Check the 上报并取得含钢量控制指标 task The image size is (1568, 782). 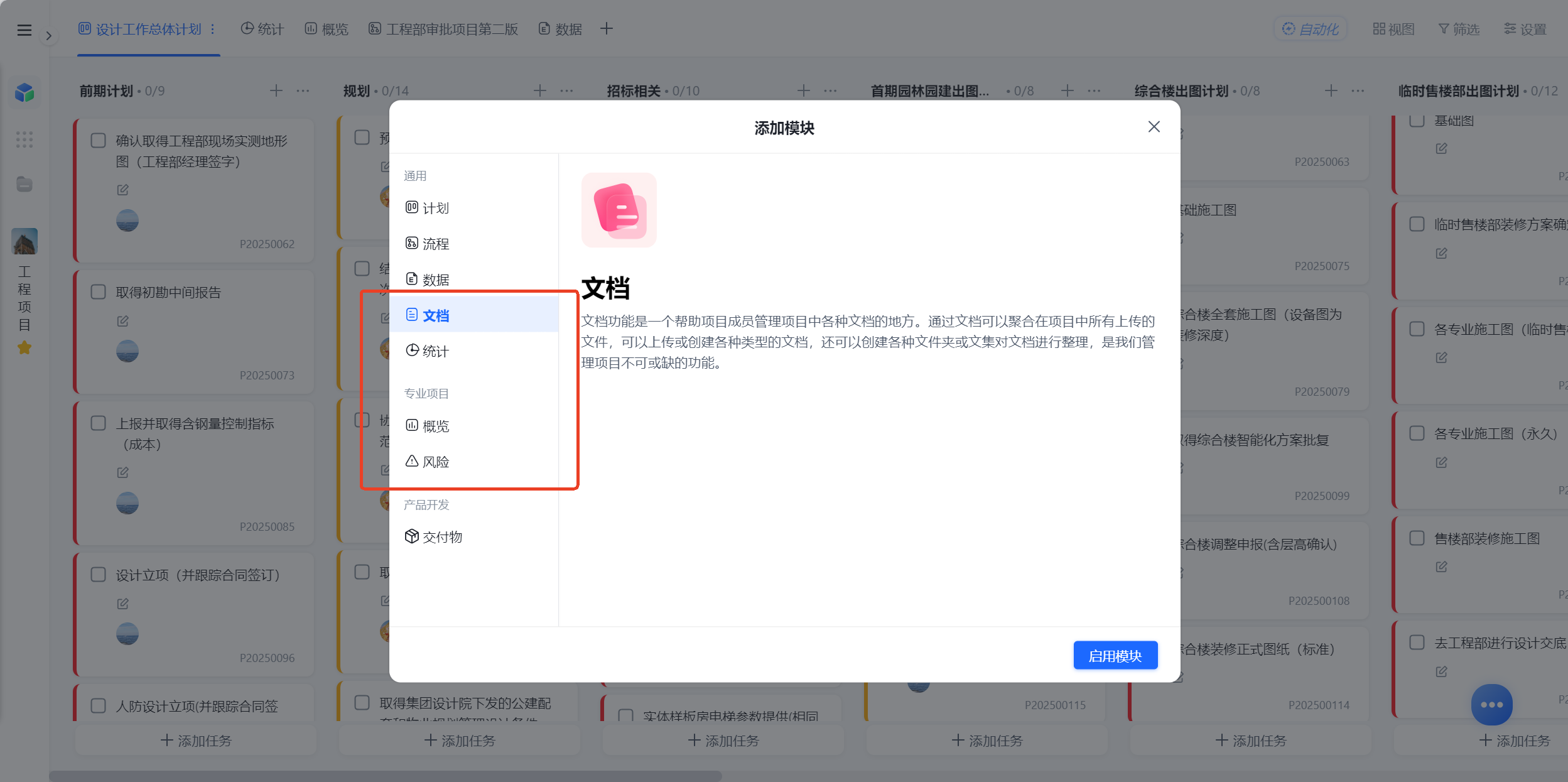[98, 423]
